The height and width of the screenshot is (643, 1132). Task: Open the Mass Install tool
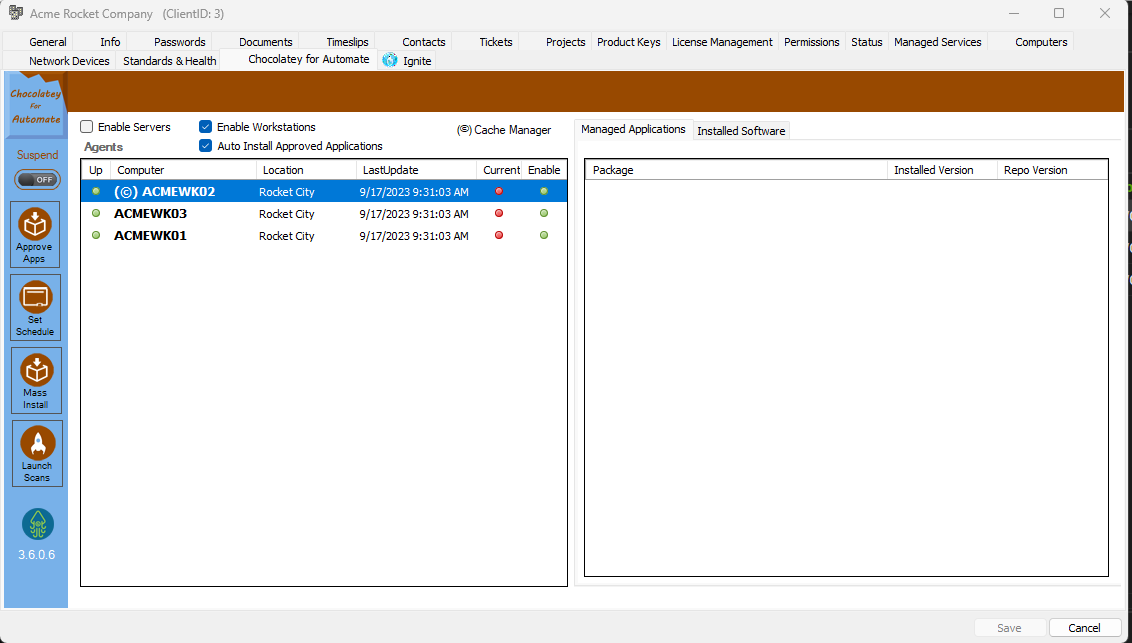[x=36, y=380]
